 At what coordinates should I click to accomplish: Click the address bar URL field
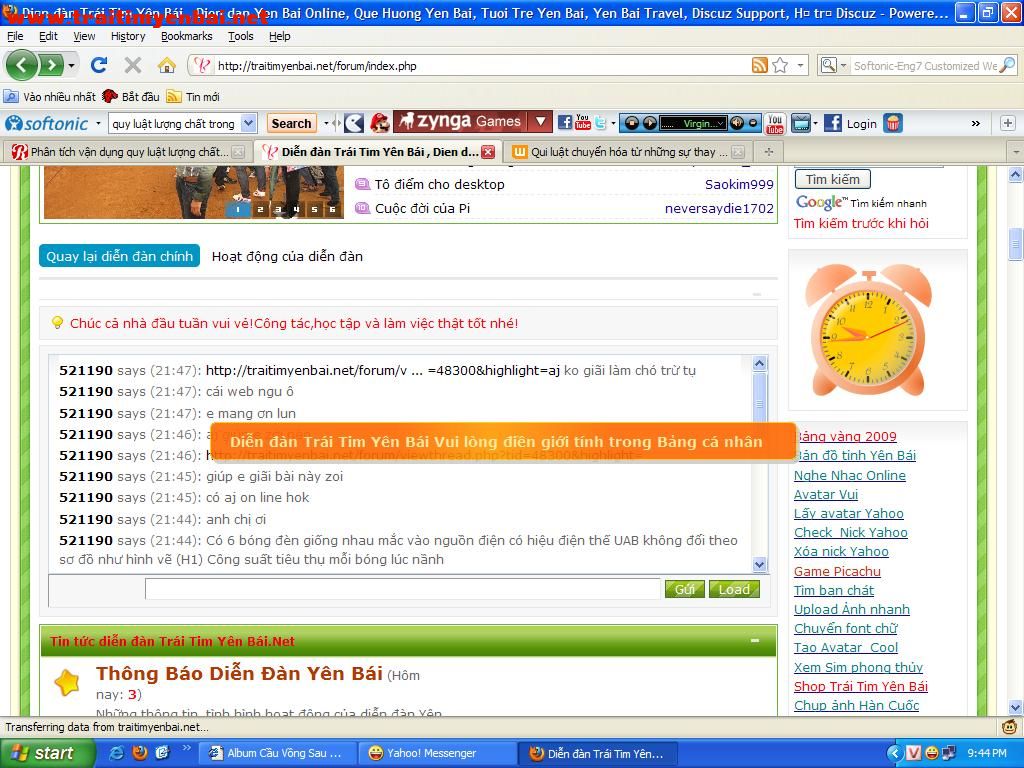(482, 65)
